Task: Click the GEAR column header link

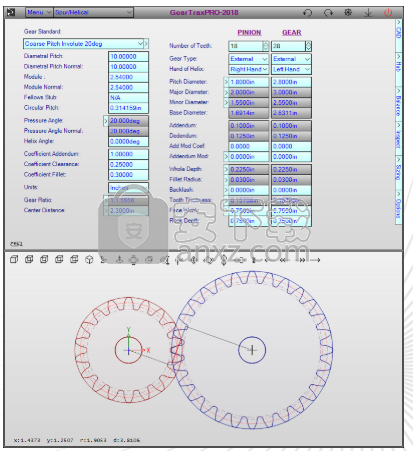Action: (292, 32)
